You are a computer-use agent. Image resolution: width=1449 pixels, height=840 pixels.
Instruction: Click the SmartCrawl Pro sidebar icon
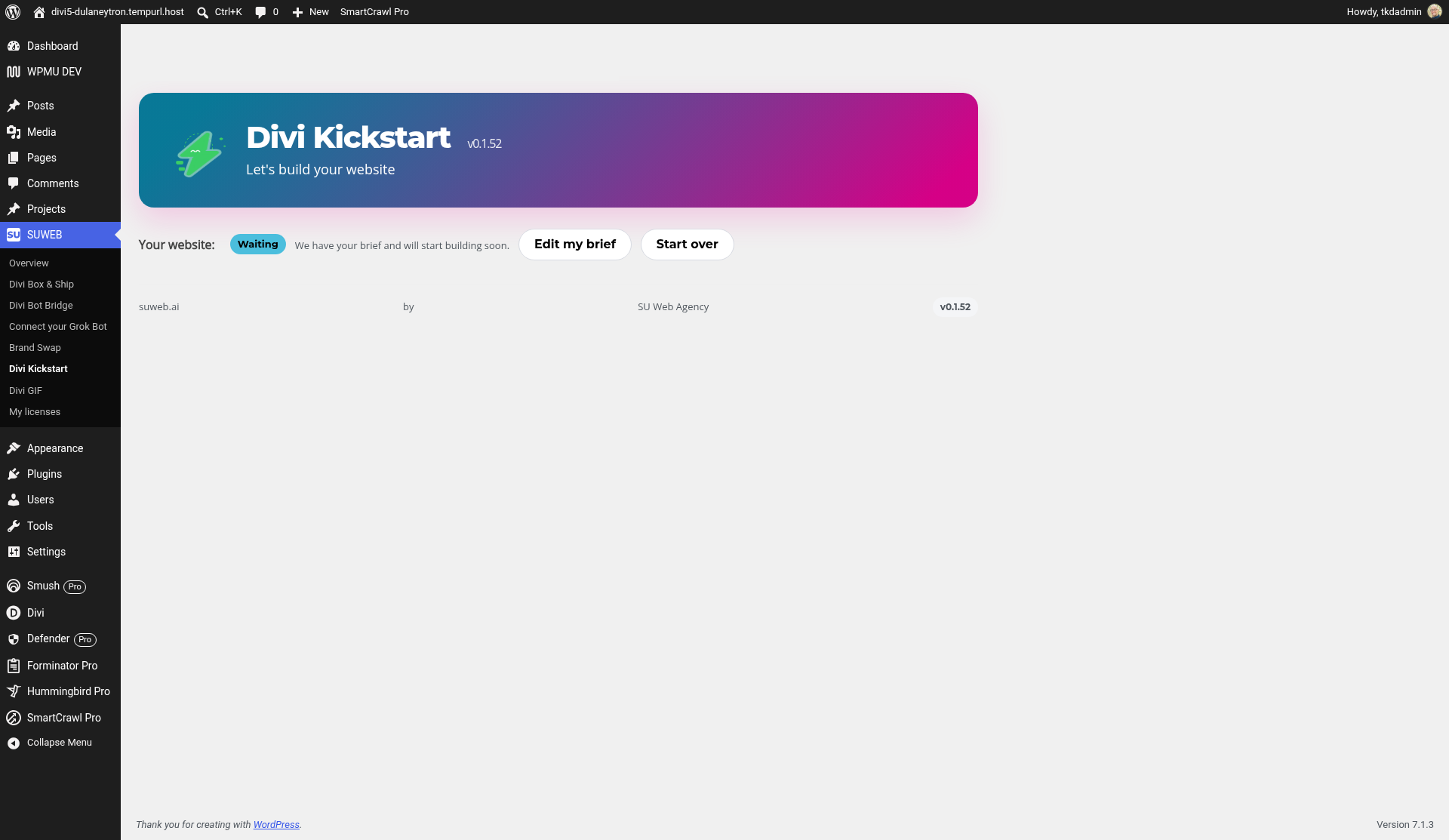coord(14,718)
